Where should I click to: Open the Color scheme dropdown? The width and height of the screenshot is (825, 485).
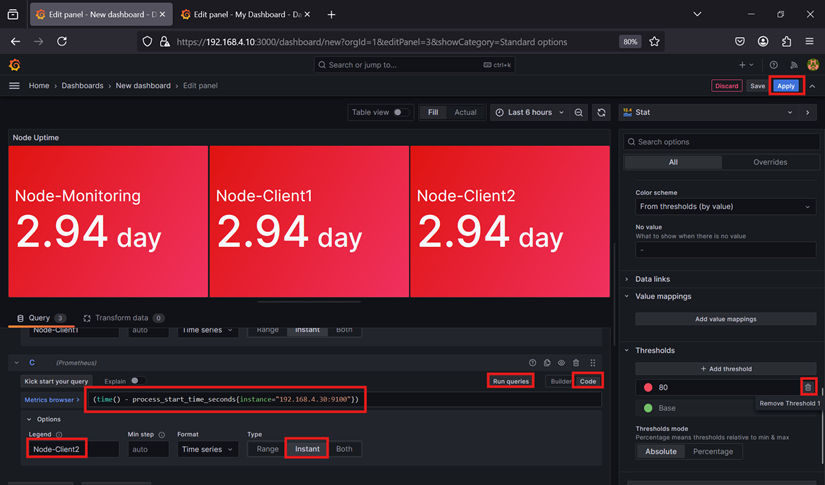coord(726,207)
